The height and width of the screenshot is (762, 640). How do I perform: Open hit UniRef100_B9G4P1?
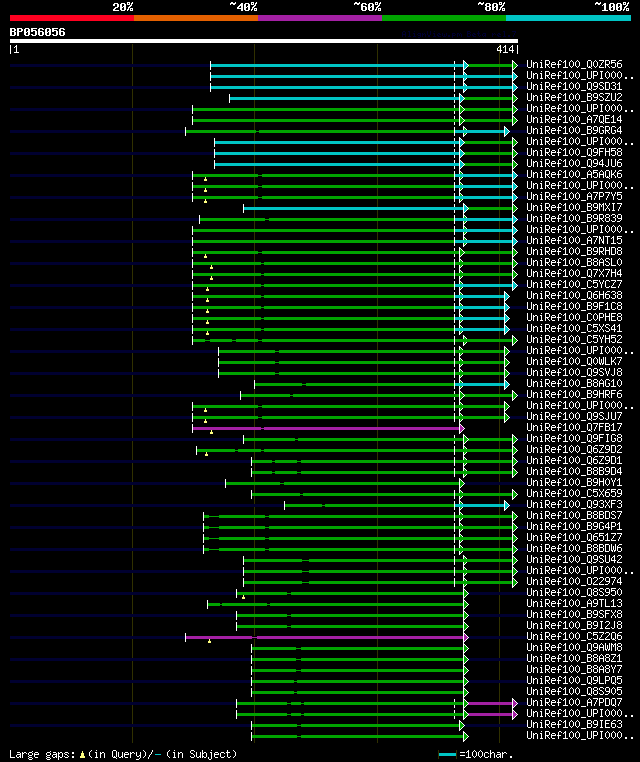(574, 527)
